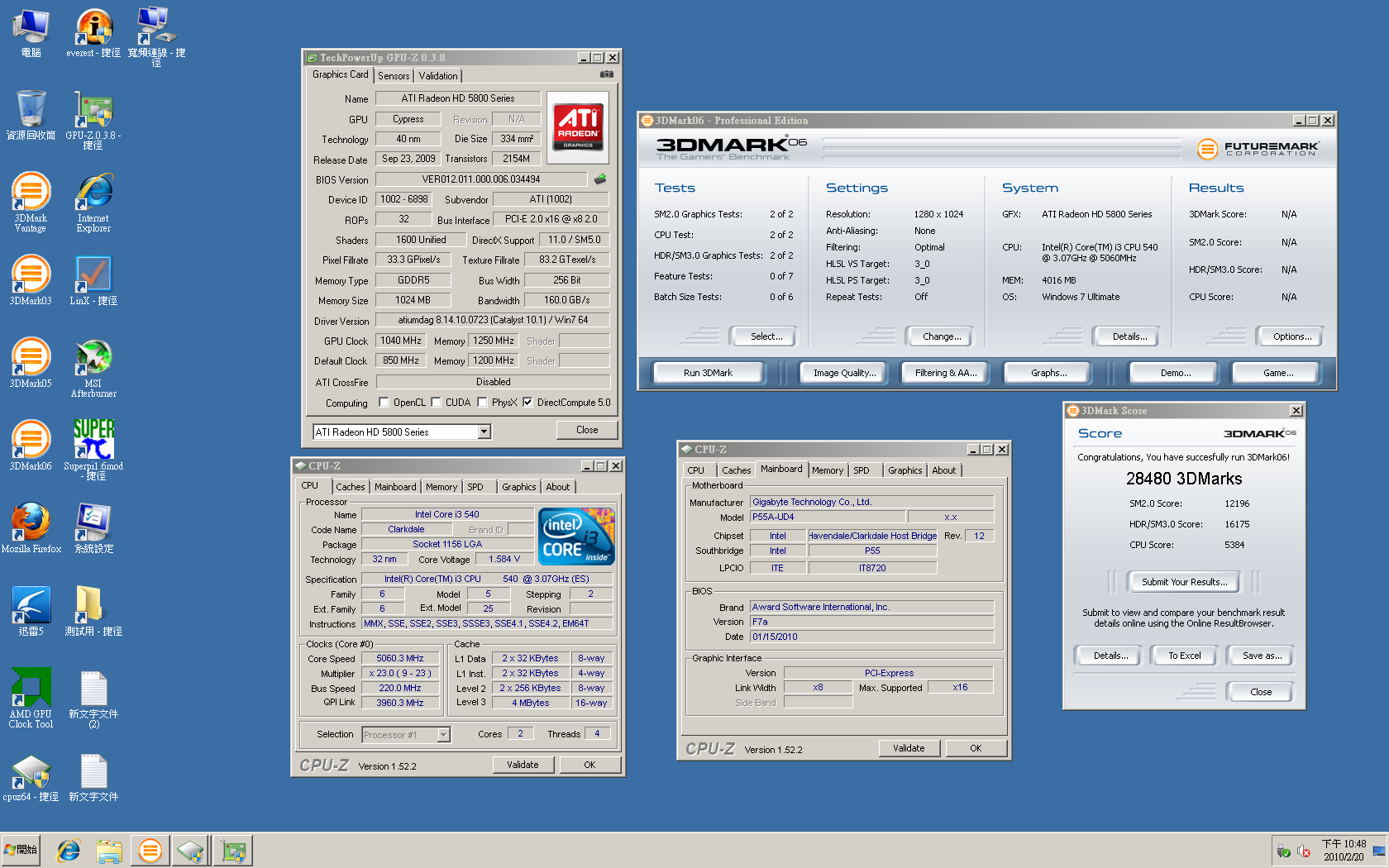This screenshot has height=868, width=1389.
Task: Toggle the DirectCompute 5.0 checkbox
Action: tap(527, 403)
